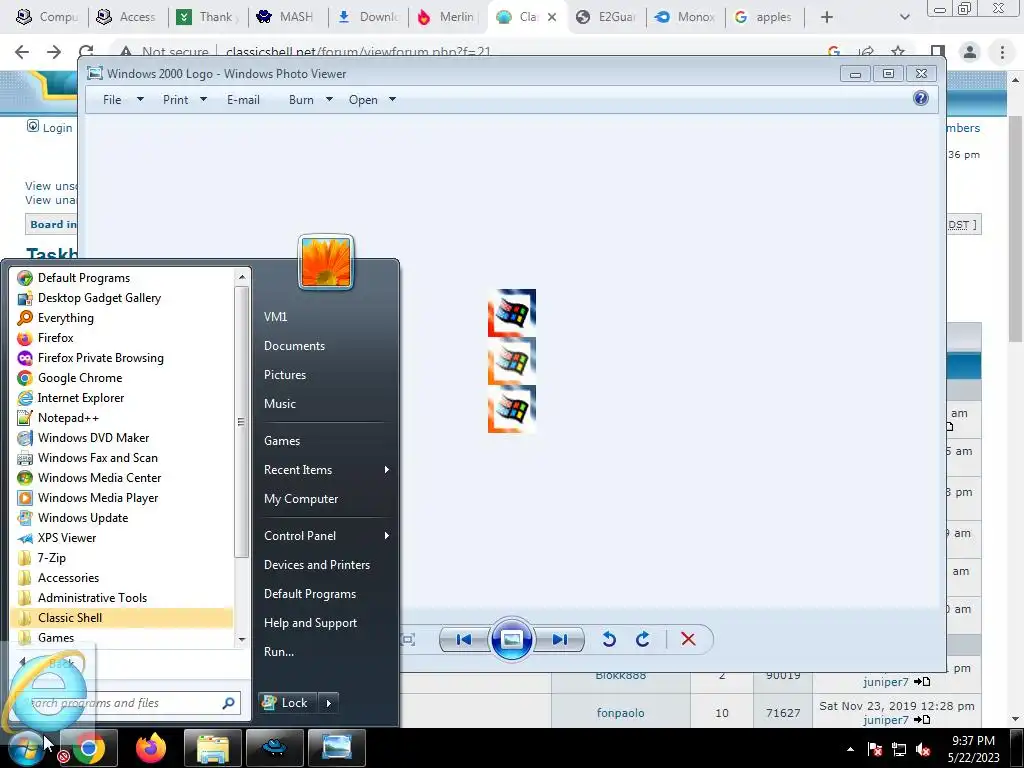Open File Explorer from the taskbar
The height and width of the screenshot is (768, 1024).
213,748
